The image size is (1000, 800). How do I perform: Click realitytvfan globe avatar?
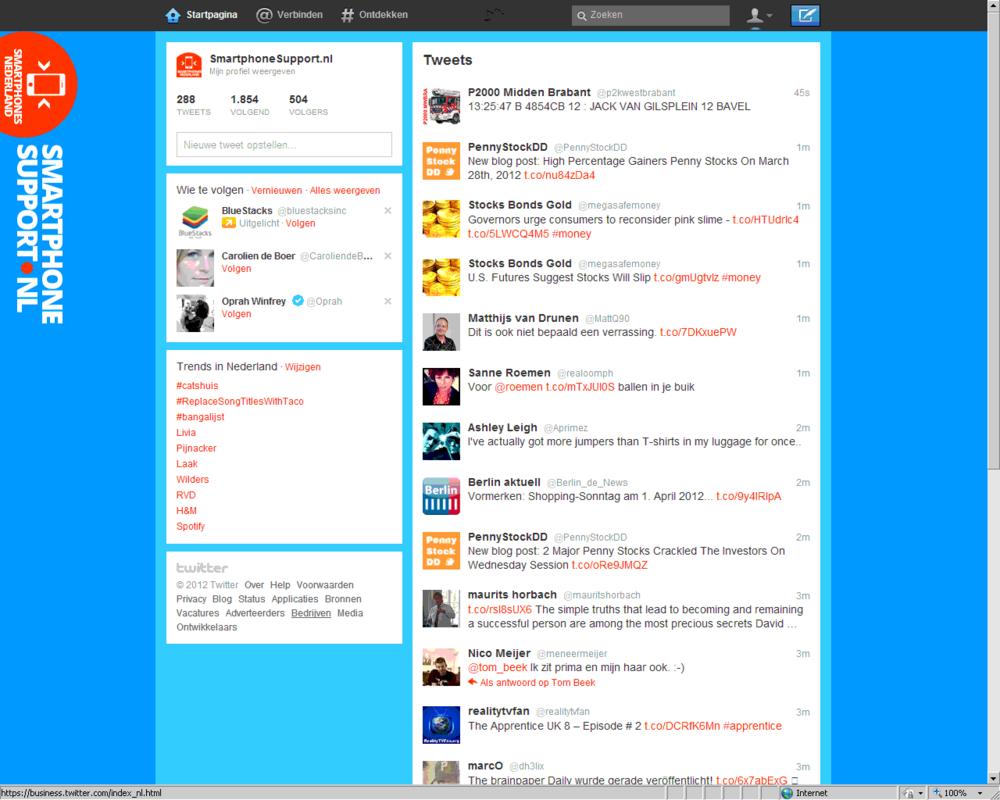[x=441, y=725]
